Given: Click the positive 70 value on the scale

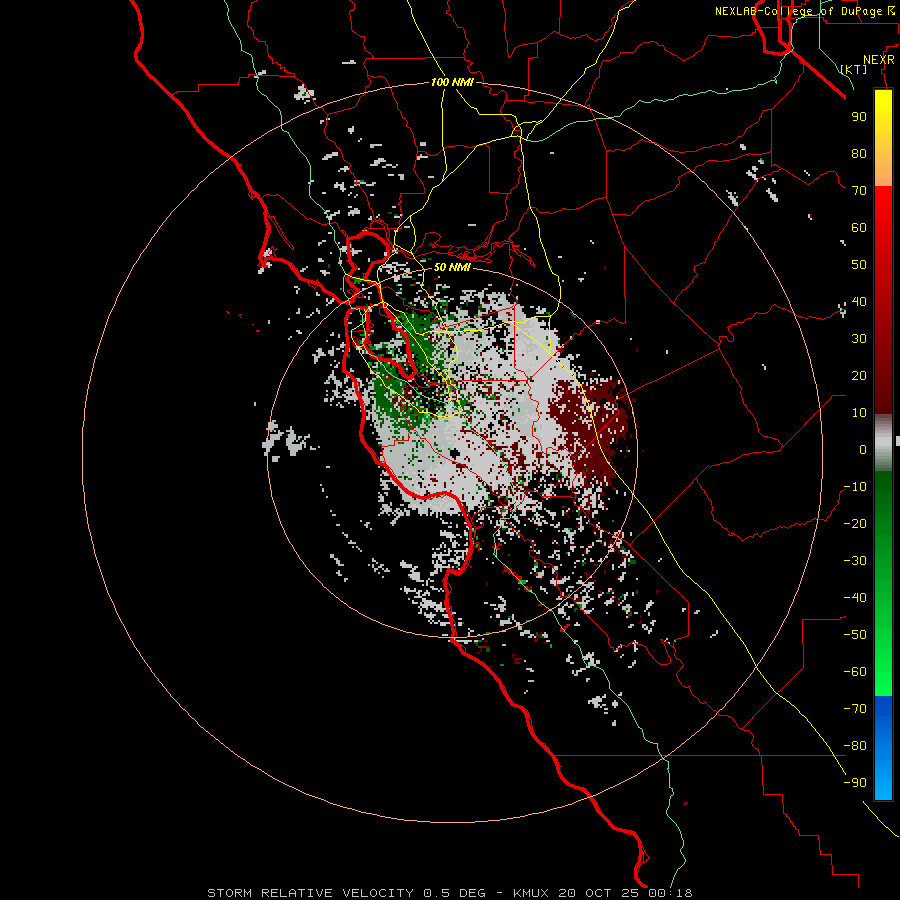Looking at the screenshot, I should pyautogui.click(x=859, y=191).
